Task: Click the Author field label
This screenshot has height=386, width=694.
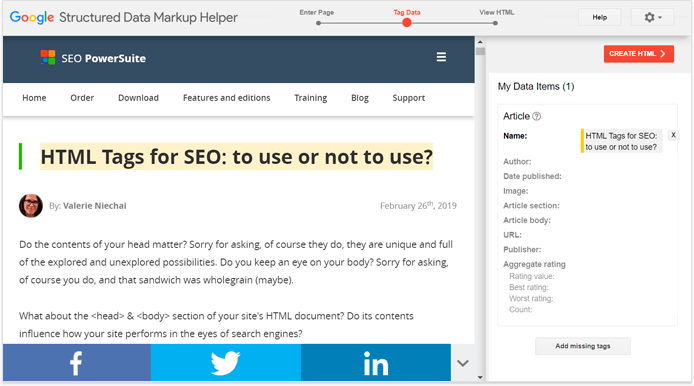Action: [517, 162]
